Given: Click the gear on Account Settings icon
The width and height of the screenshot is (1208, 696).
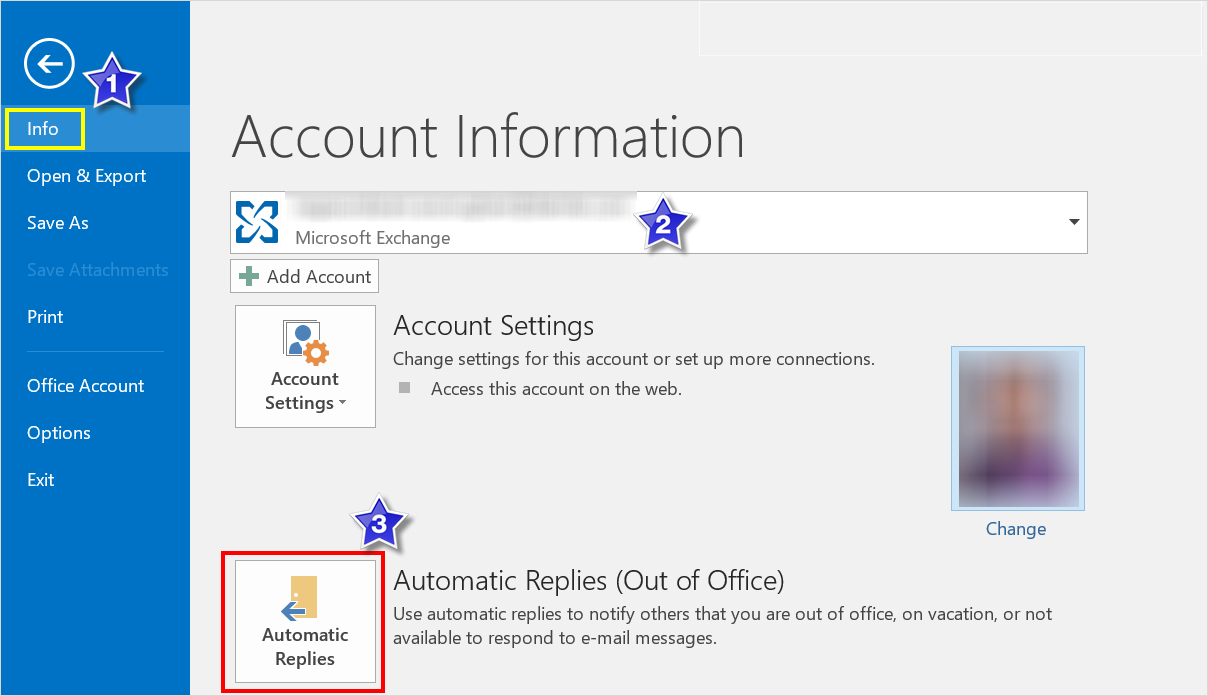Looking at the screenshot, I should coord(316,355).
